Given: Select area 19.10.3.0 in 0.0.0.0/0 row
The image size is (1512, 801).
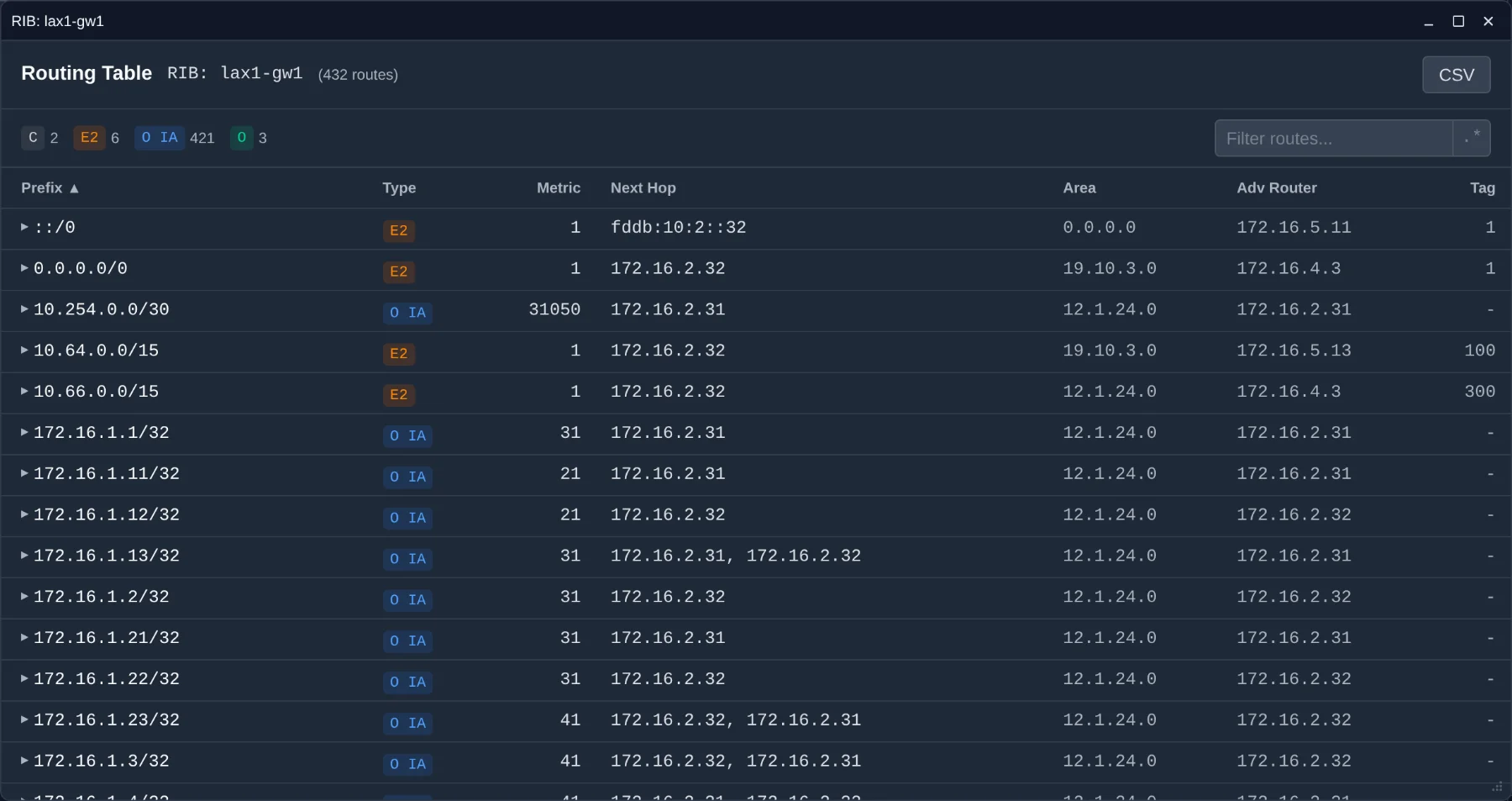Looking at the screenshot, I should point(1110,269).
